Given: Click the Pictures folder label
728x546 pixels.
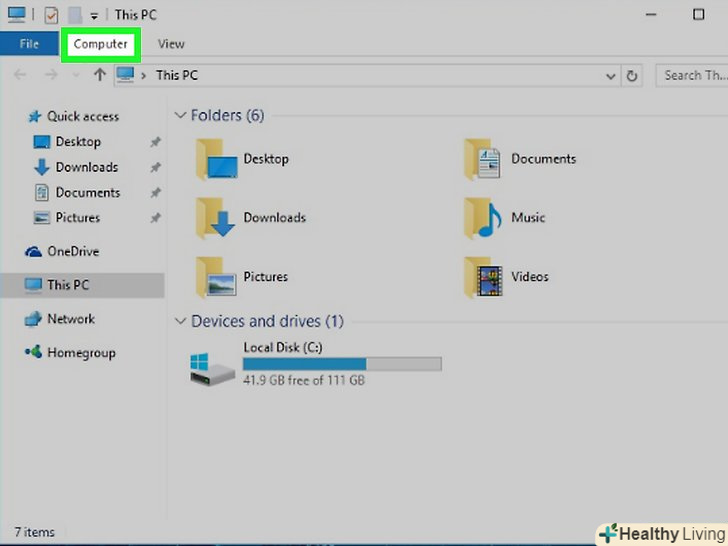Looking at the screenshot, I should (266, 277).
